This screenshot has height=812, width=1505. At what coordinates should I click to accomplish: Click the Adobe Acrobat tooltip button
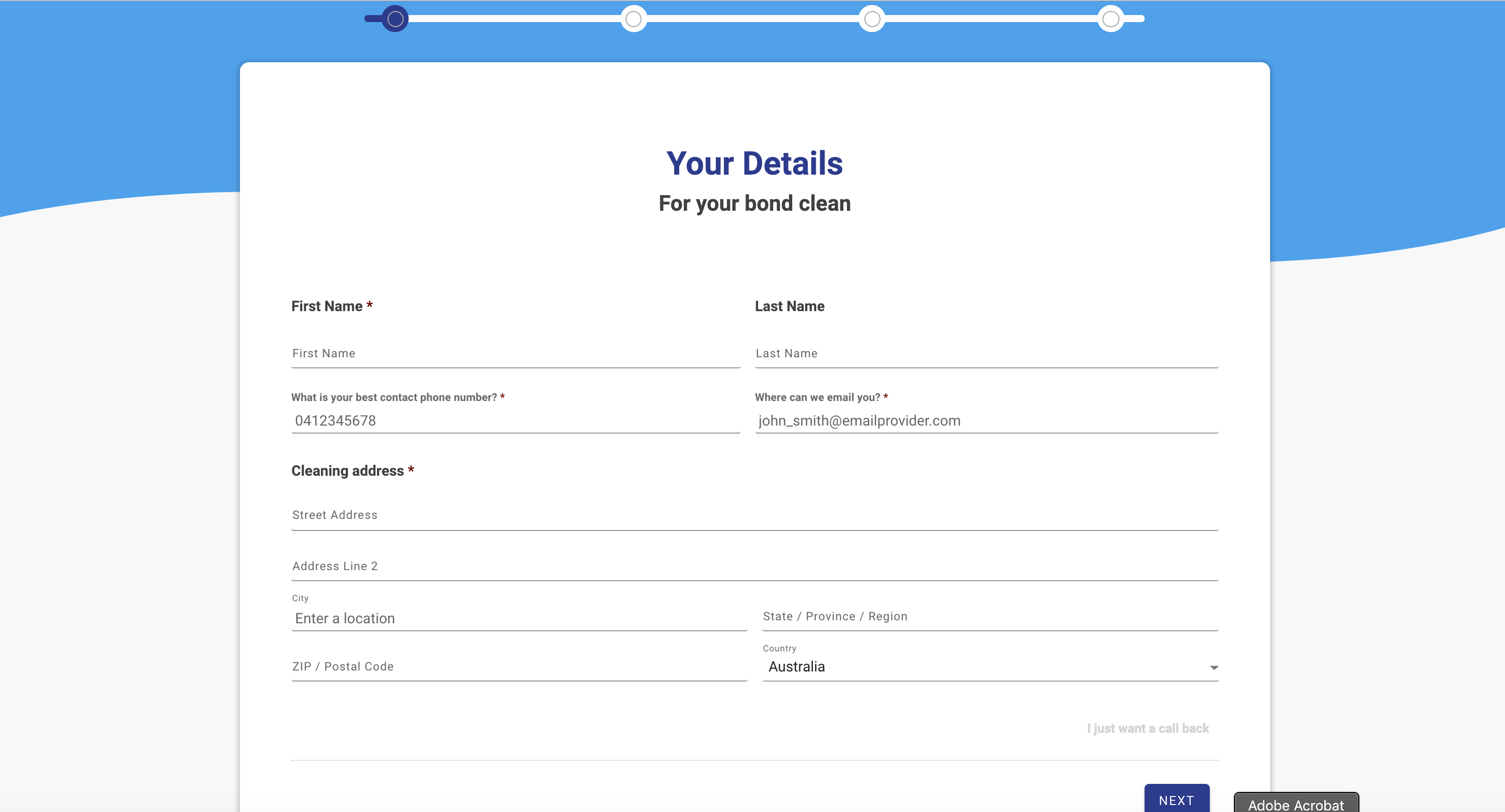pos(1295,804)
